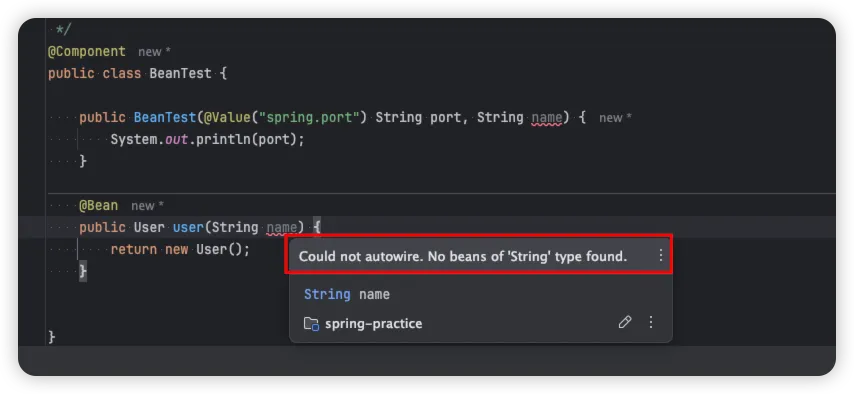Click the closing brace of the user method
854x394 pixels.
pos(83,271)
